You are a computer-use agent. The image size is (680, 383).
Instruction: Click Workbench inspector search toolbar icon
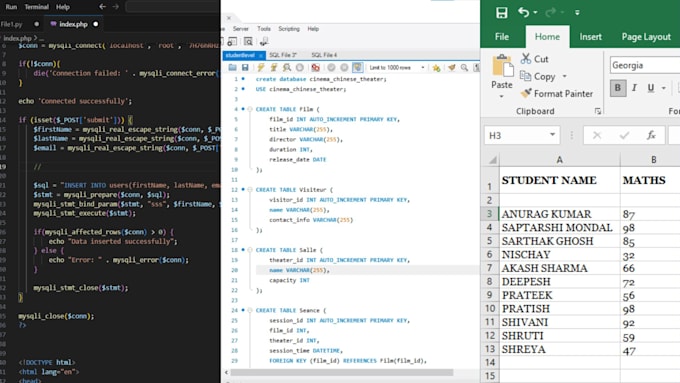point(248,41)
